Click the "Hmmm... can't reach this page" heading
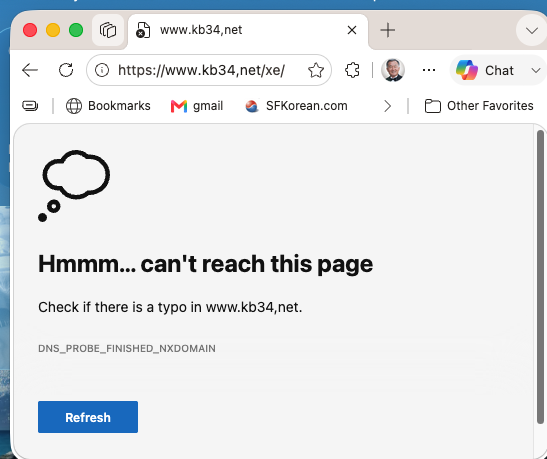The height and width of the screenshot is (459, 547). click(205, 264)
